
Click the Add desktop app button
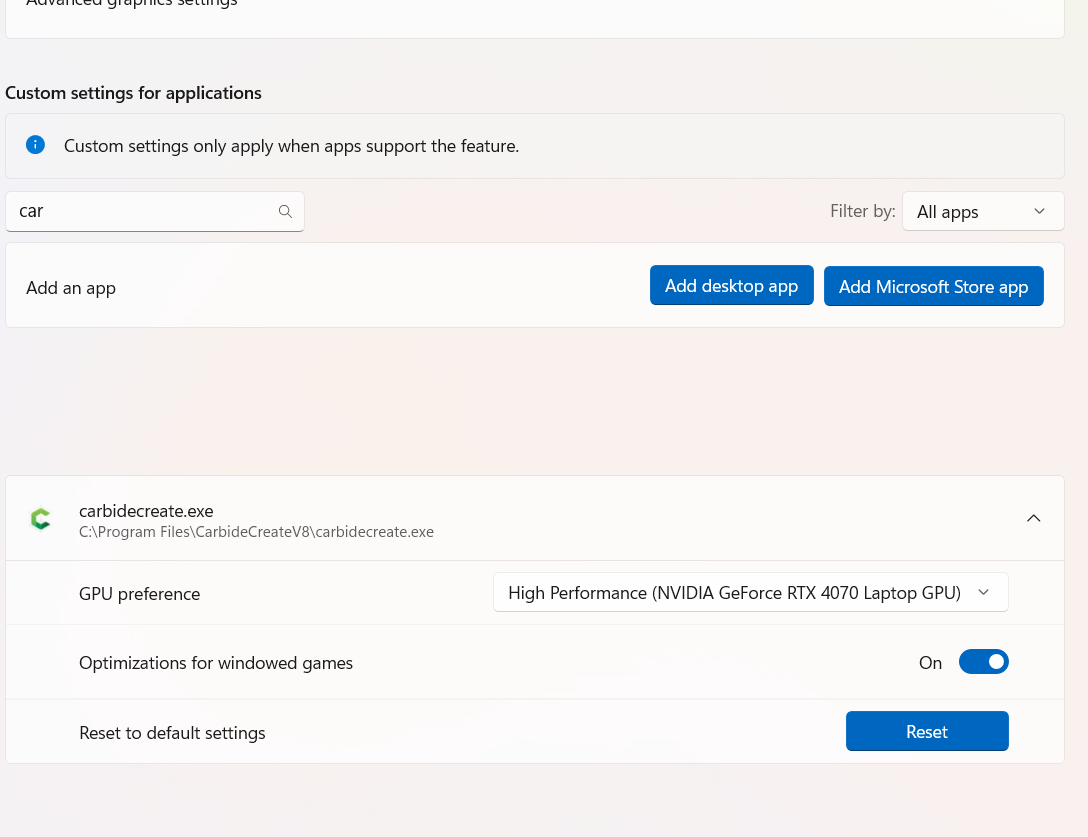point(731,286)
